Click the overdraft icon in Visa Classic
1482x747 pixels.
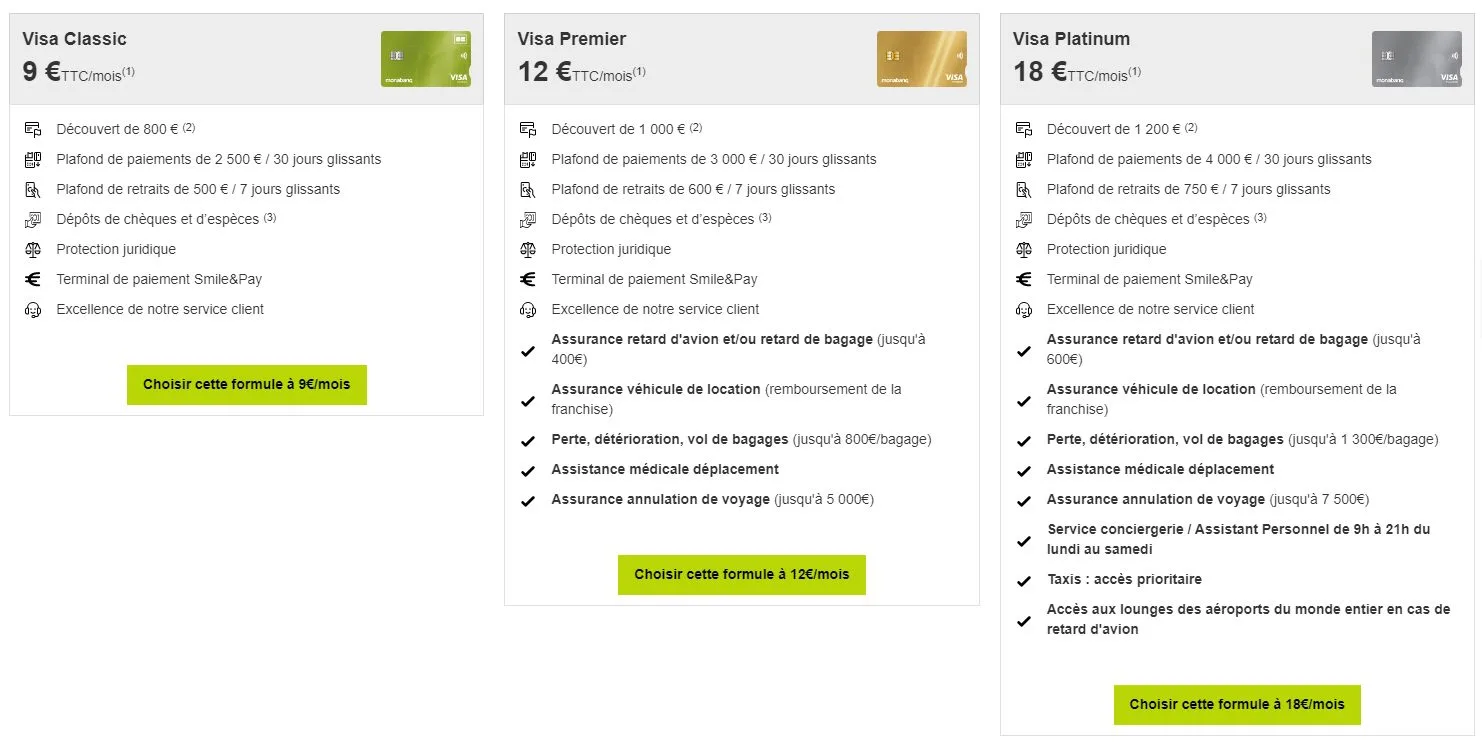pos(33,129)
